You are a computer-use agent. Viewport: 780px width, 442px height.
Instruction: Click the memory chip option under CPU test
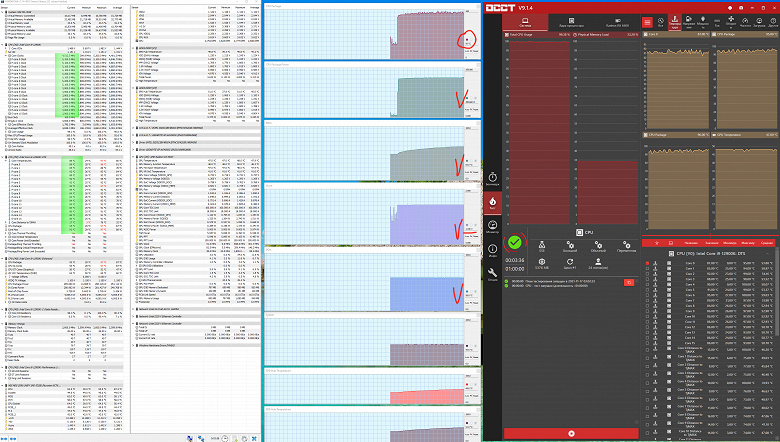(542, 264)
